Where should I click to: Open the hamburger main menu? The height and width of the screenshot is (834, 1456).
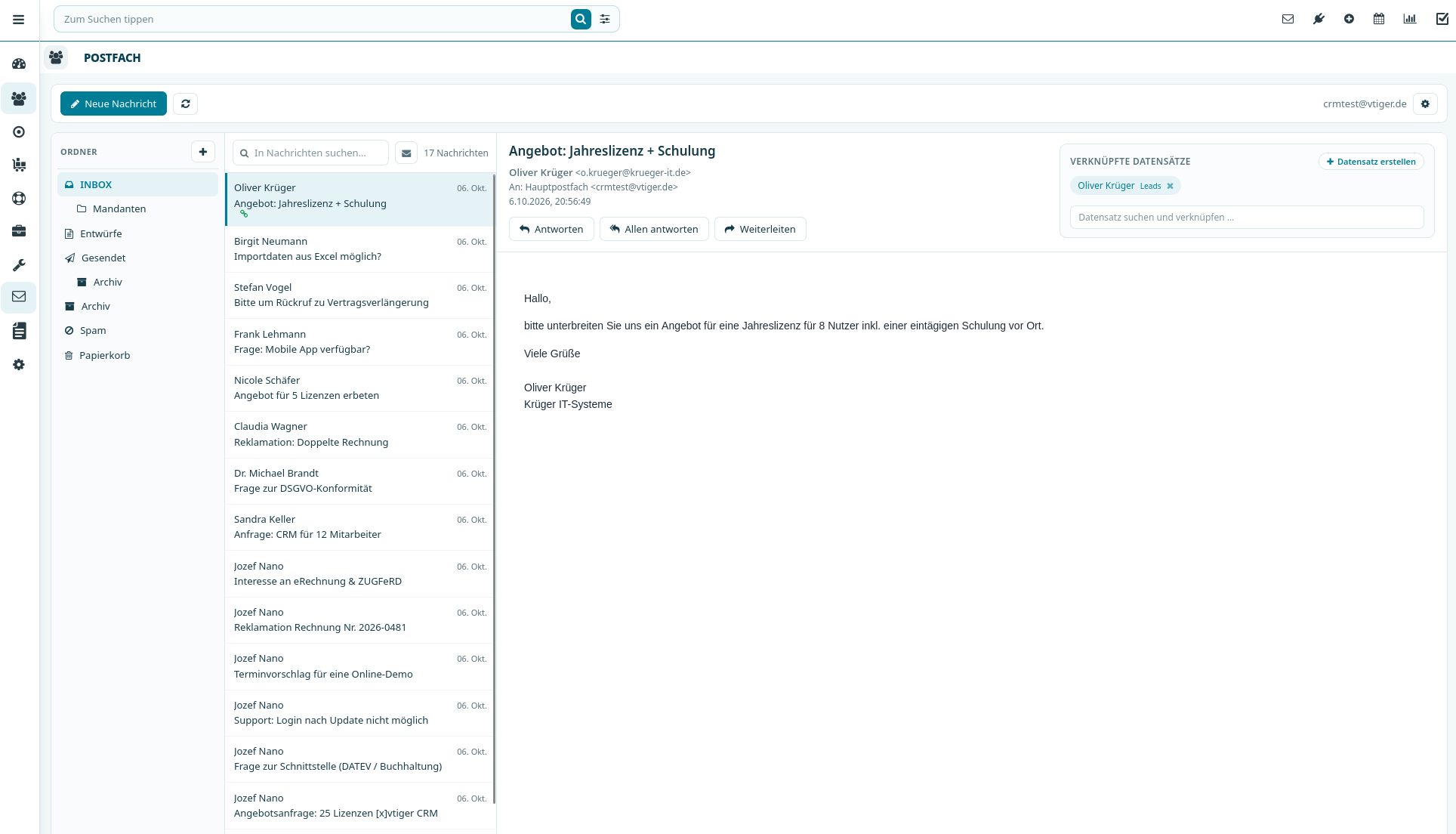click(x=19, y=20)
